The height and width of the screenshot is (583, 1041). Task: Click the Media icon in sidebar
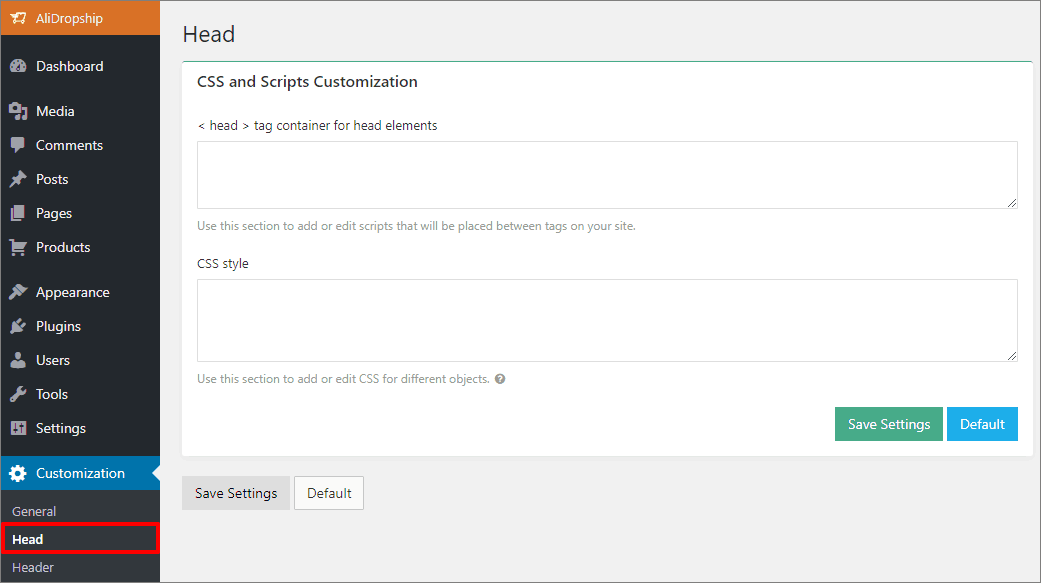(x=18, y=111)
